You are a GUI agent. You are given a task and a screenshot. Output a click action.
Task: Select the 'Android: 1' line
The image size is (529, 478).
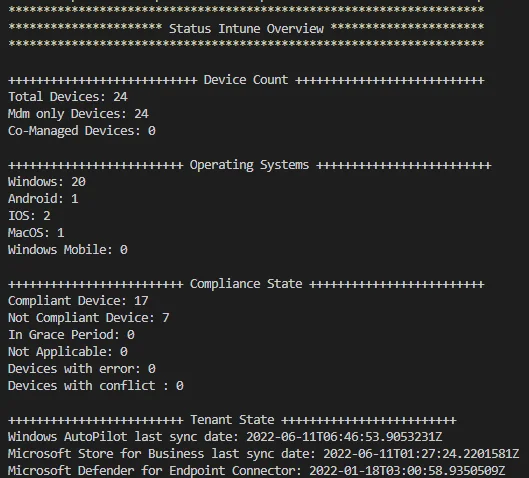(43, 199)
